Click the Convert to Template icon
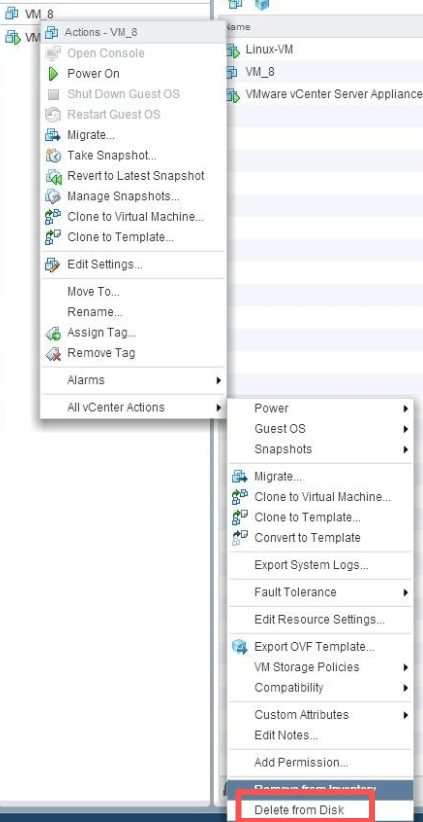 (240, 538)
